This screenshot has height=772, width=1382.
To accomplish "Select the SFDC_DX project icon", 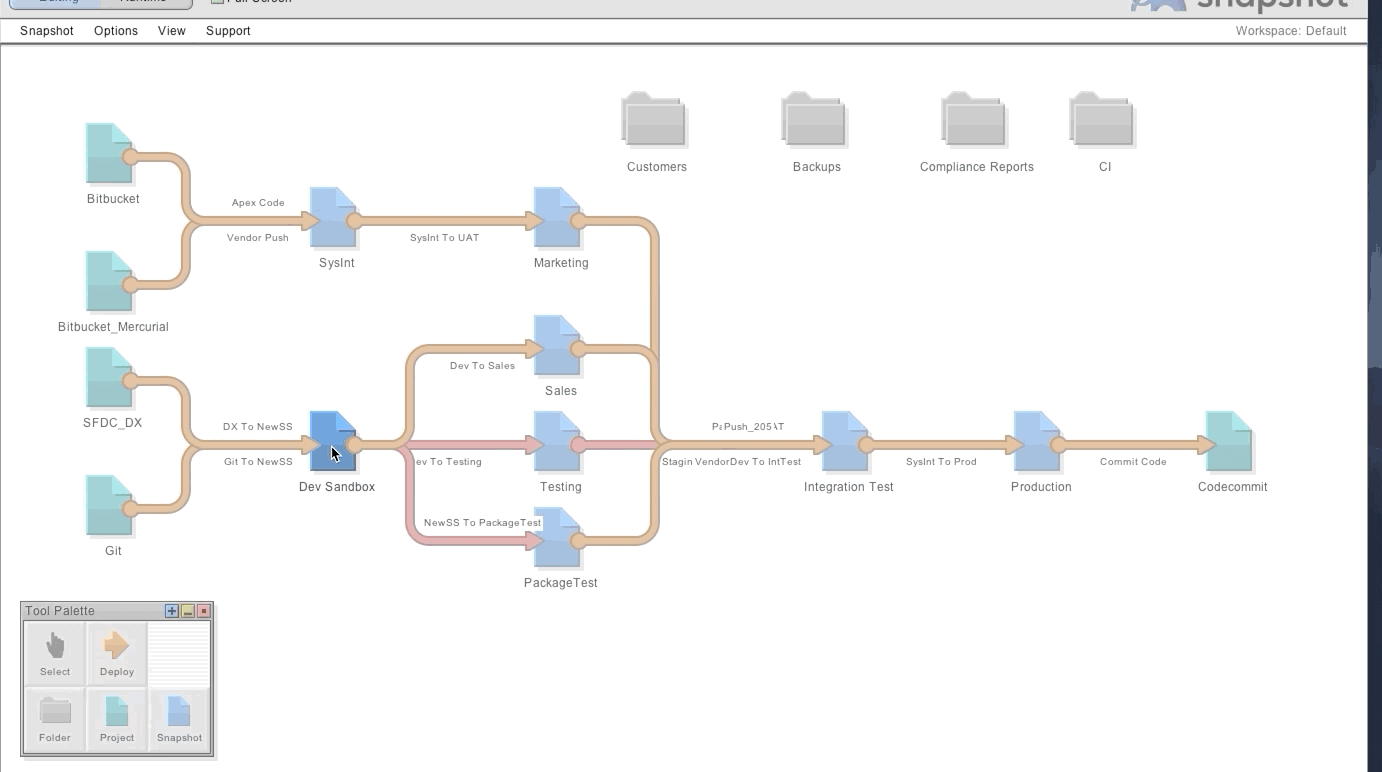I will [x=109, y=378].
